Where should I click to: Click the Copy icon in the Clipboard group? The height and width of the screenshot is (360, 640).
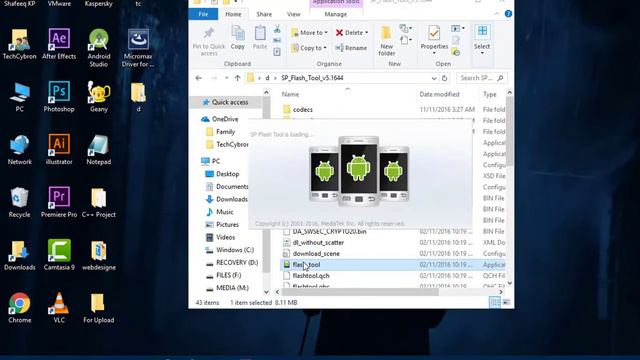(238, 38)
